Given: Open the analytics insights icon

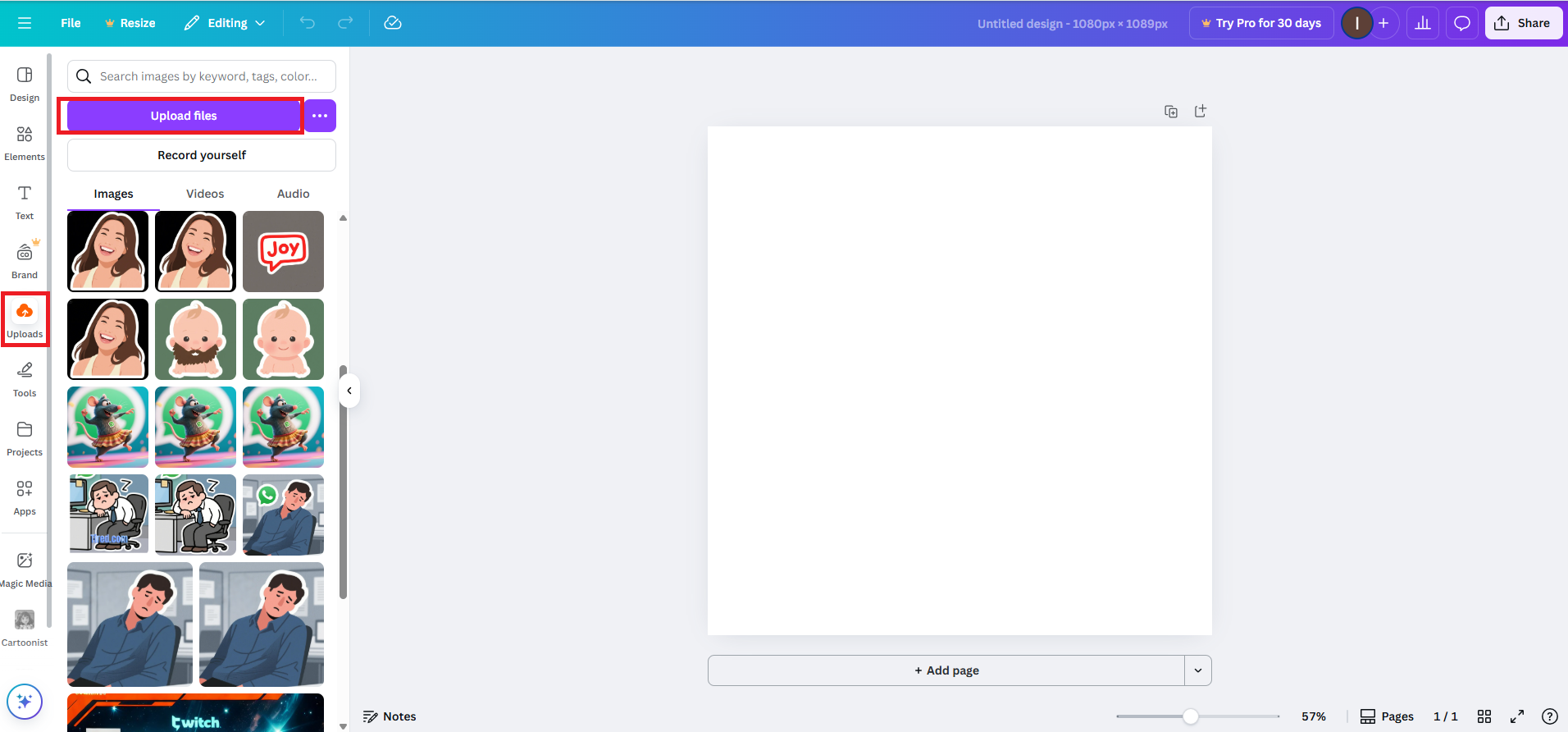Looking at the screenshot, I should tap(1423, 23).
